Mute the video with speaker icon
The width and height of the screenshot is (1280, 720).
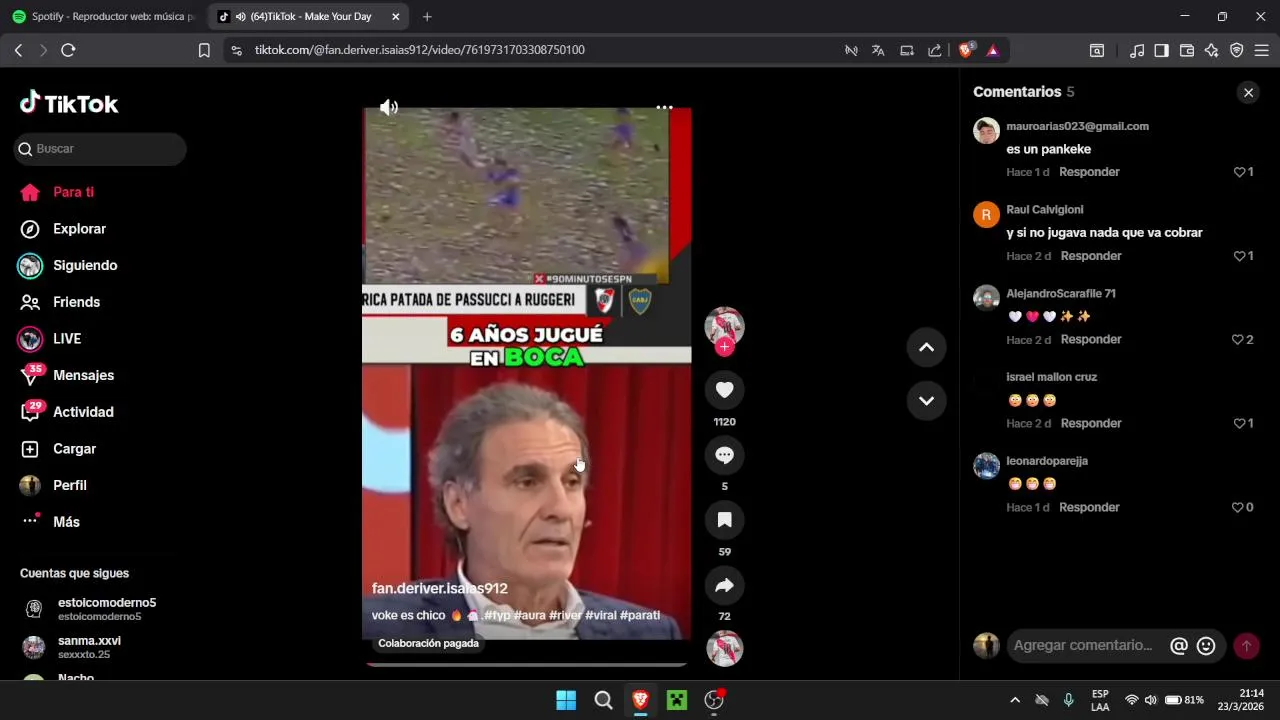(x=389, y=107)
